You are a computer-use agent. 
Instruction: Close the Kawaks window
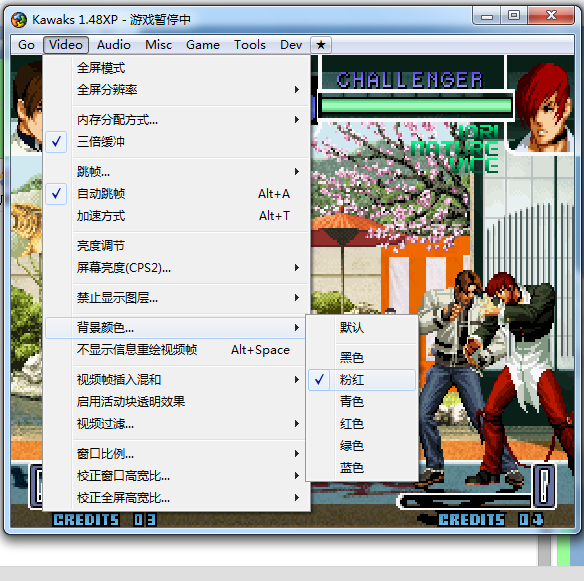pos(551,16)
